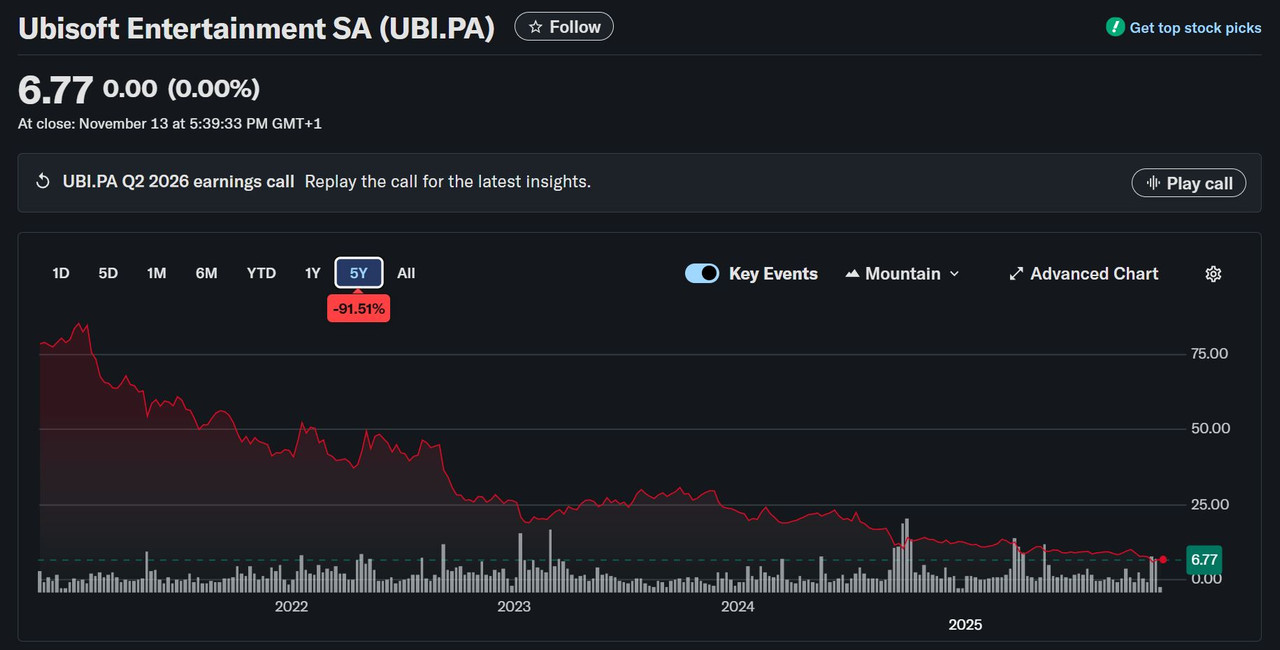Screen dimensions: 1280x650
Task: Click the 25.00 price axis label
Action: [1209, 504]
